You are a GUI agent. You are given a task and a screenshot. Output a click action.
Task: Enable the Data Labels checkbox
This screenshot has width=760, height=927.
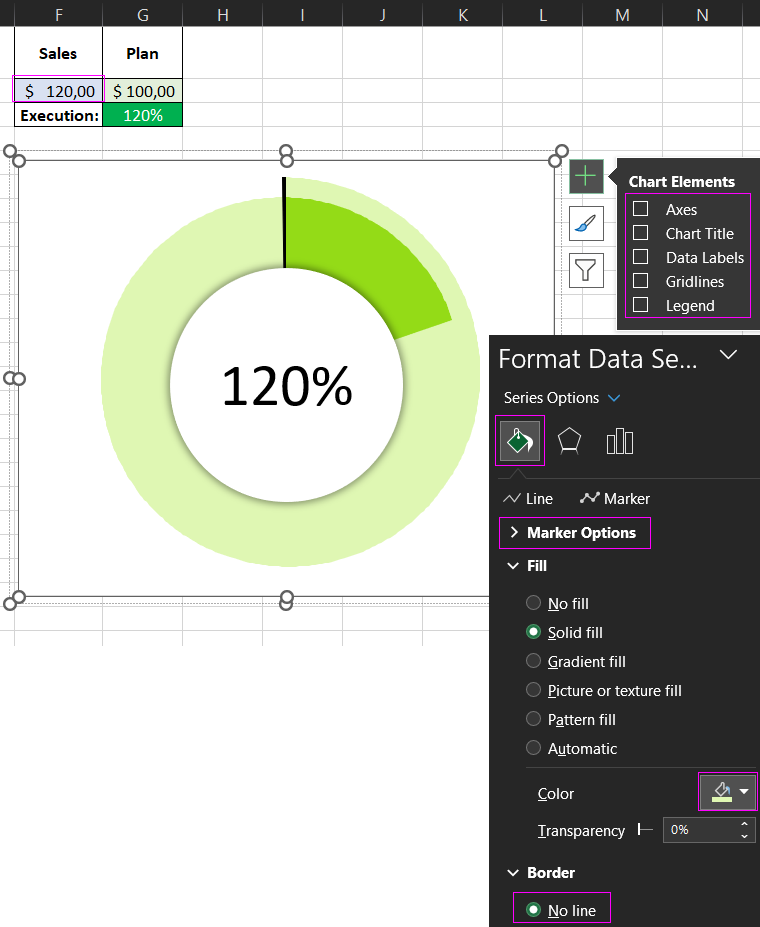pyautogui.click(x=641, y=257)
